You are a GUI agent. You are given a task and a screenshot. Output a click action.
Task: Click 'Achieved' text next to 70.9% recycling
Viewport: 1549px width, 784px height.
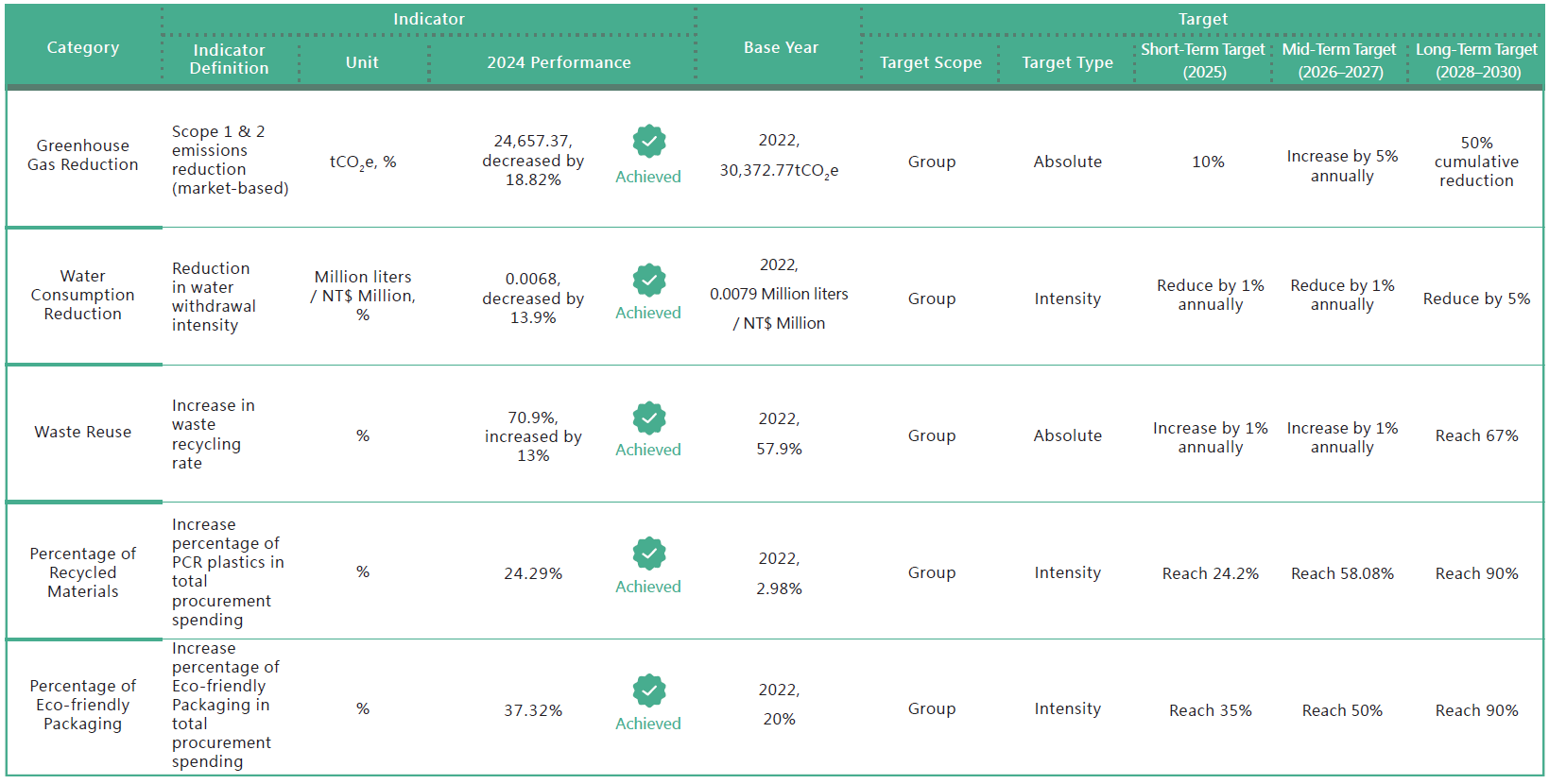[x=647, y=450]
